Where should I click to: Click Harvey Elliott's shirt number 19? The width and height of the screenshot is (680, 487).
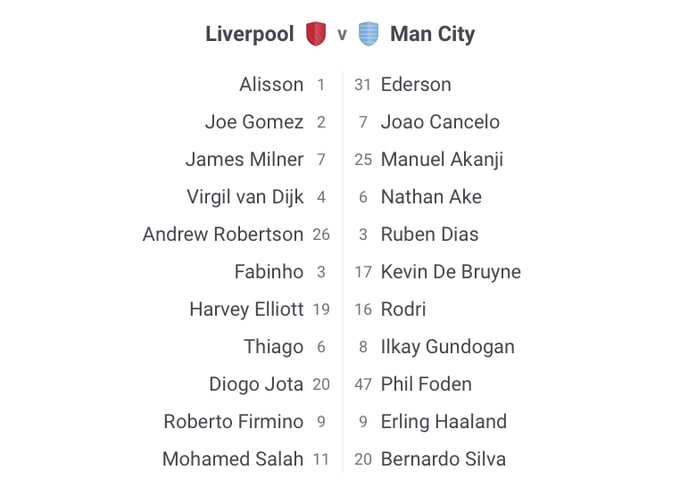pos(321,309)
